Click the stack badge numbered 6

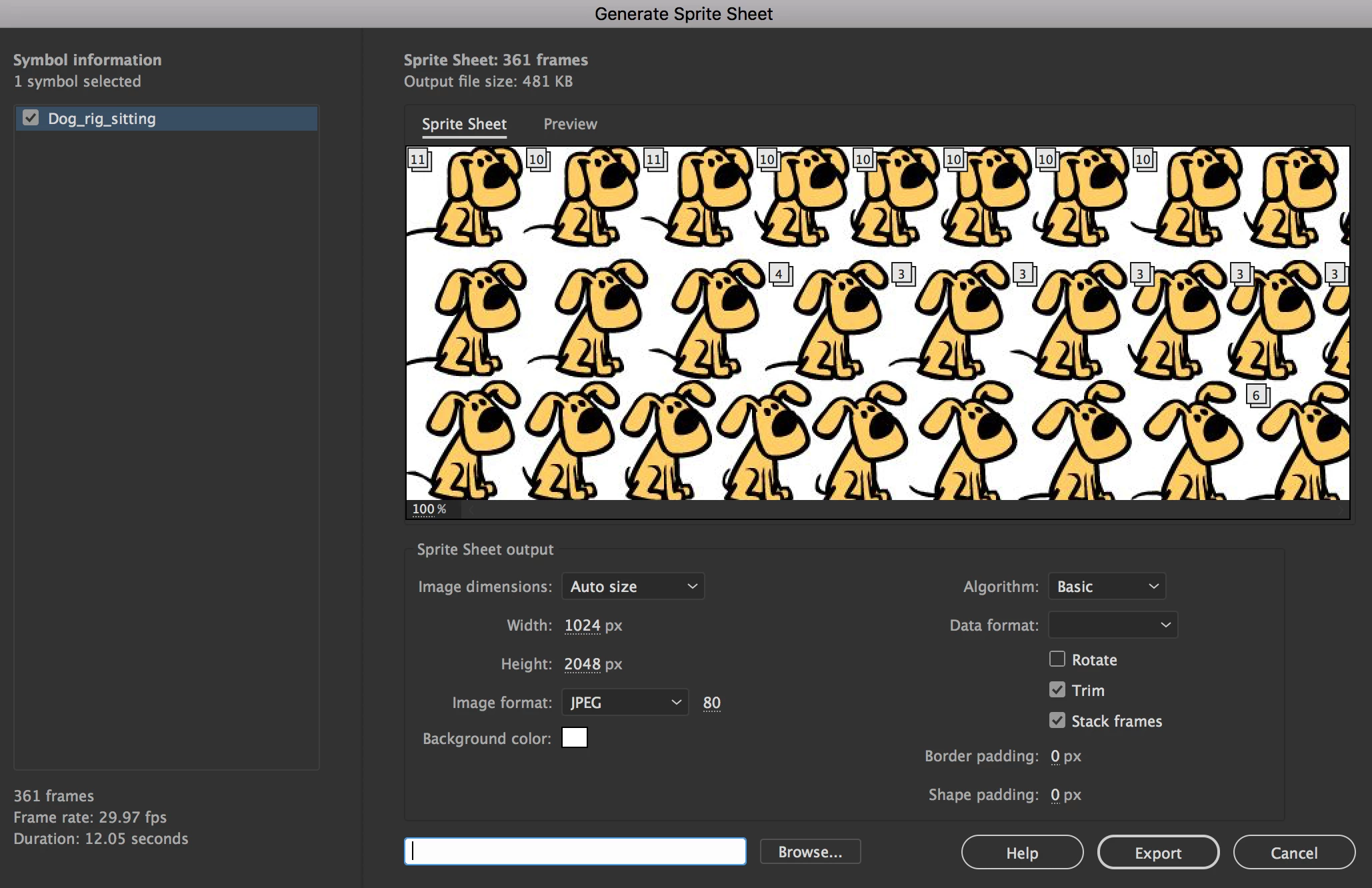click(x=1256, y=395)
